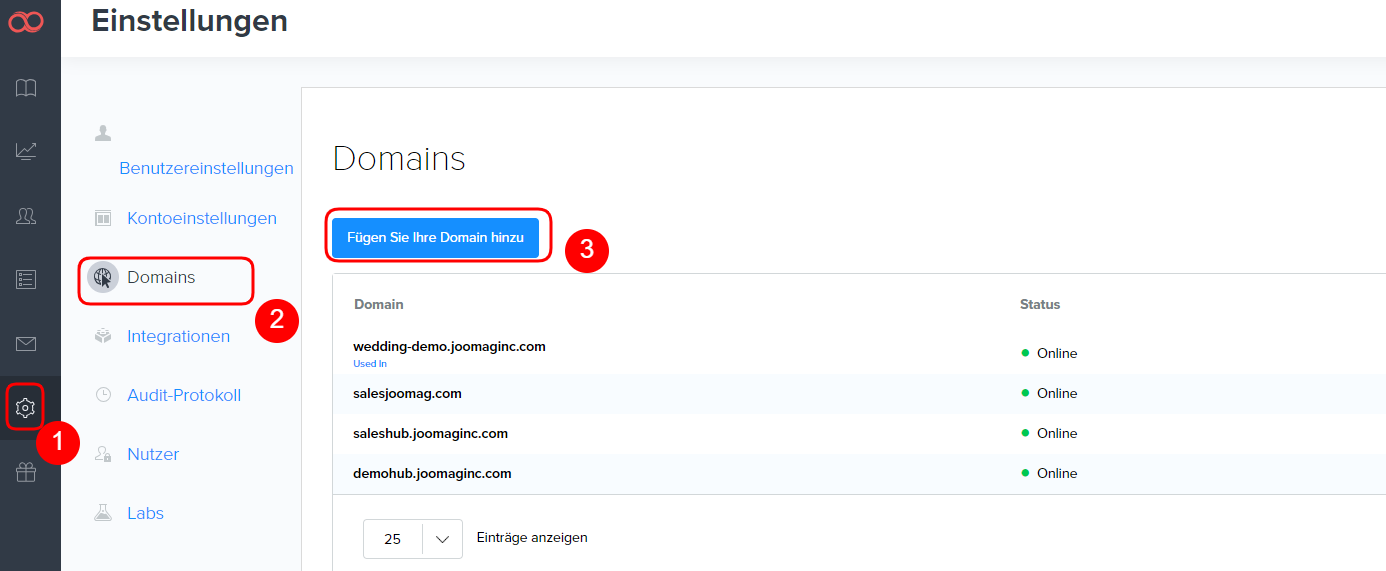Screen dimensions: 1386x571
Task: Open the Nutzer settings section
Action: pyautogui.click(x=153, y=454)
